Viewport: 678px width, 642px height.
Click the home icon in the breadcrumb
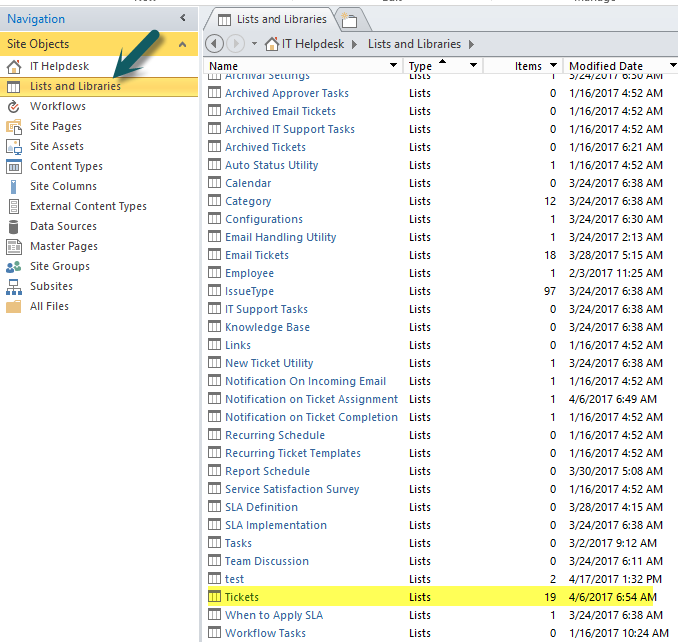(x=272, y=44)
